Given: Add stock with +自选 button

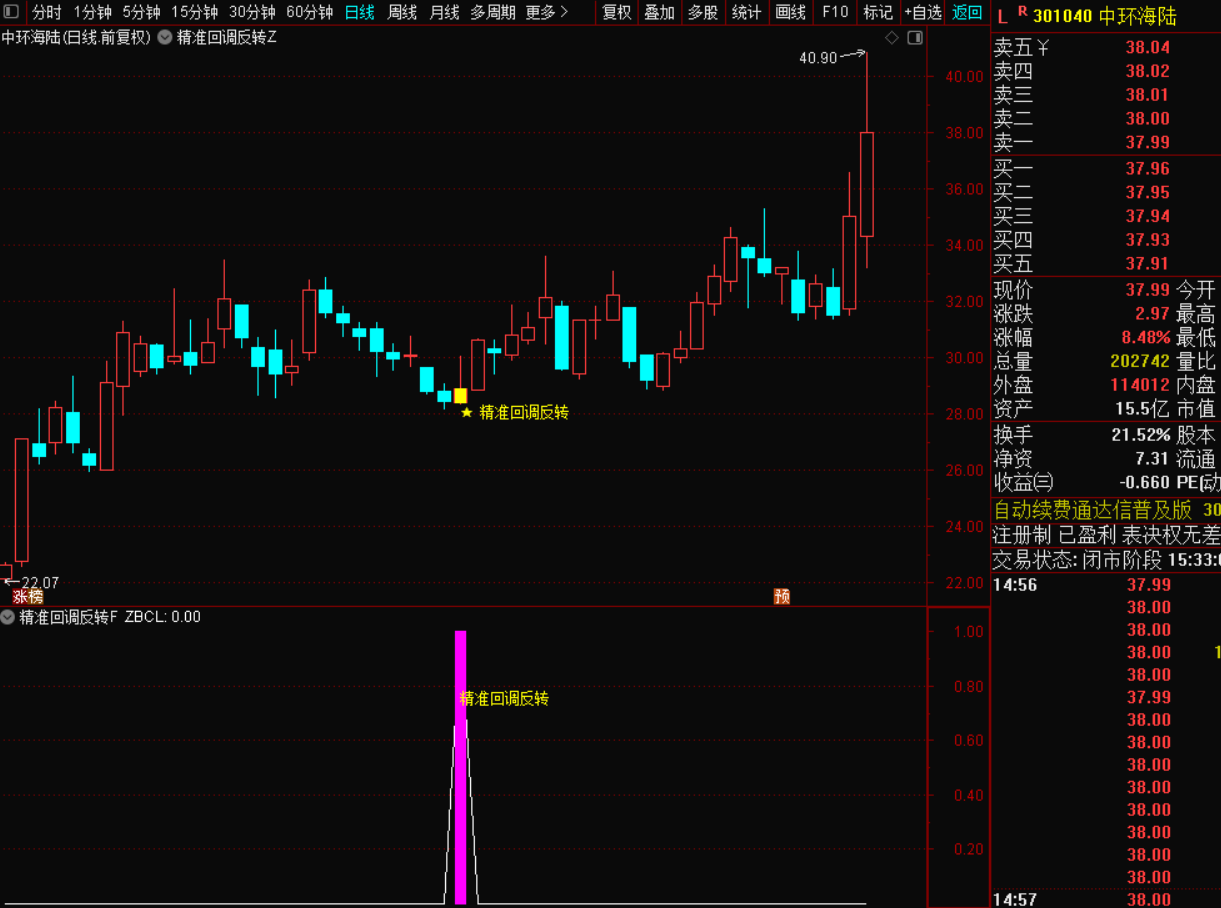Looking at the screenshot, I should [922, 12].
